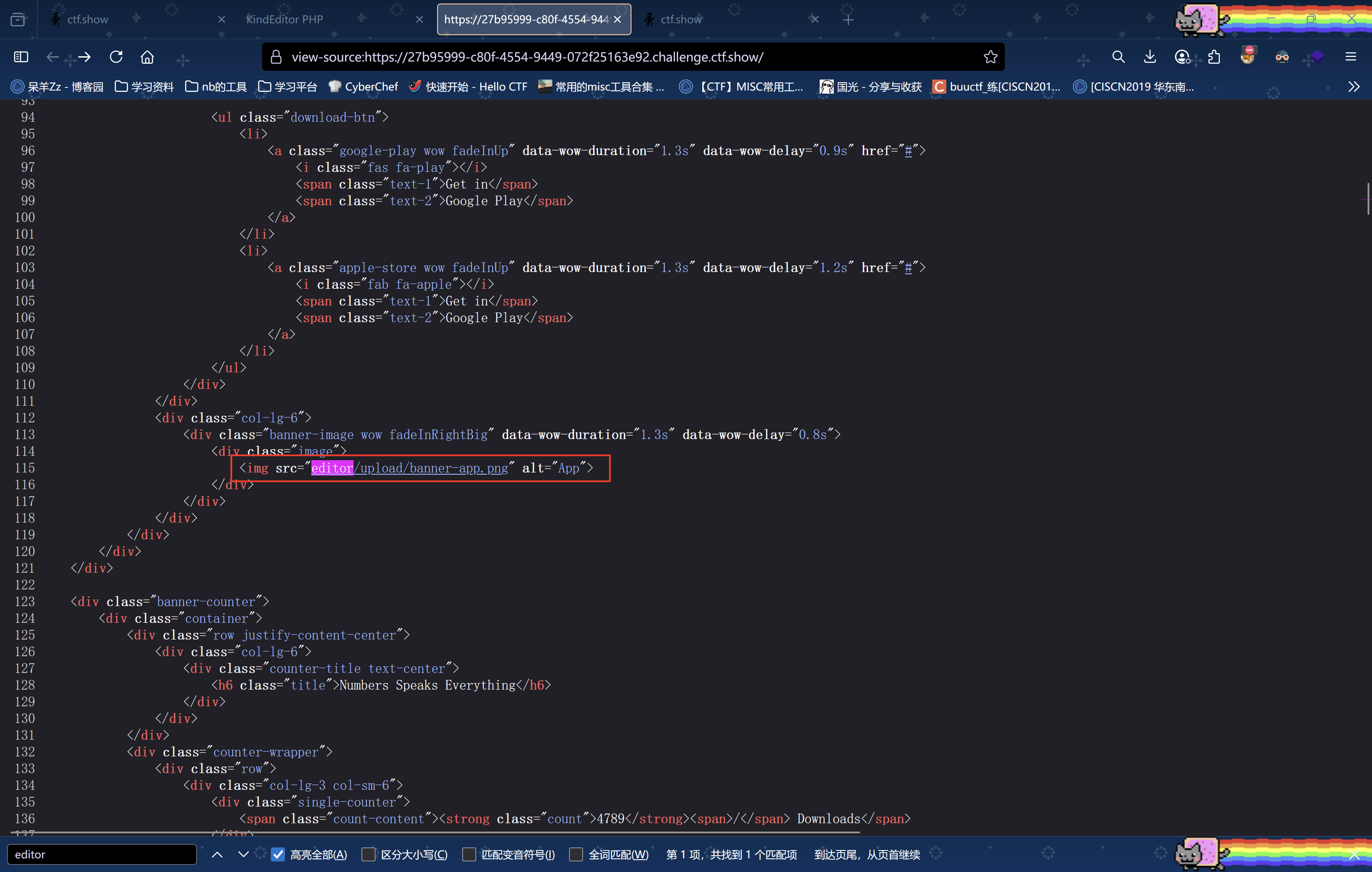
Task: Click the find bar search field
Action: tap(102, 854)
